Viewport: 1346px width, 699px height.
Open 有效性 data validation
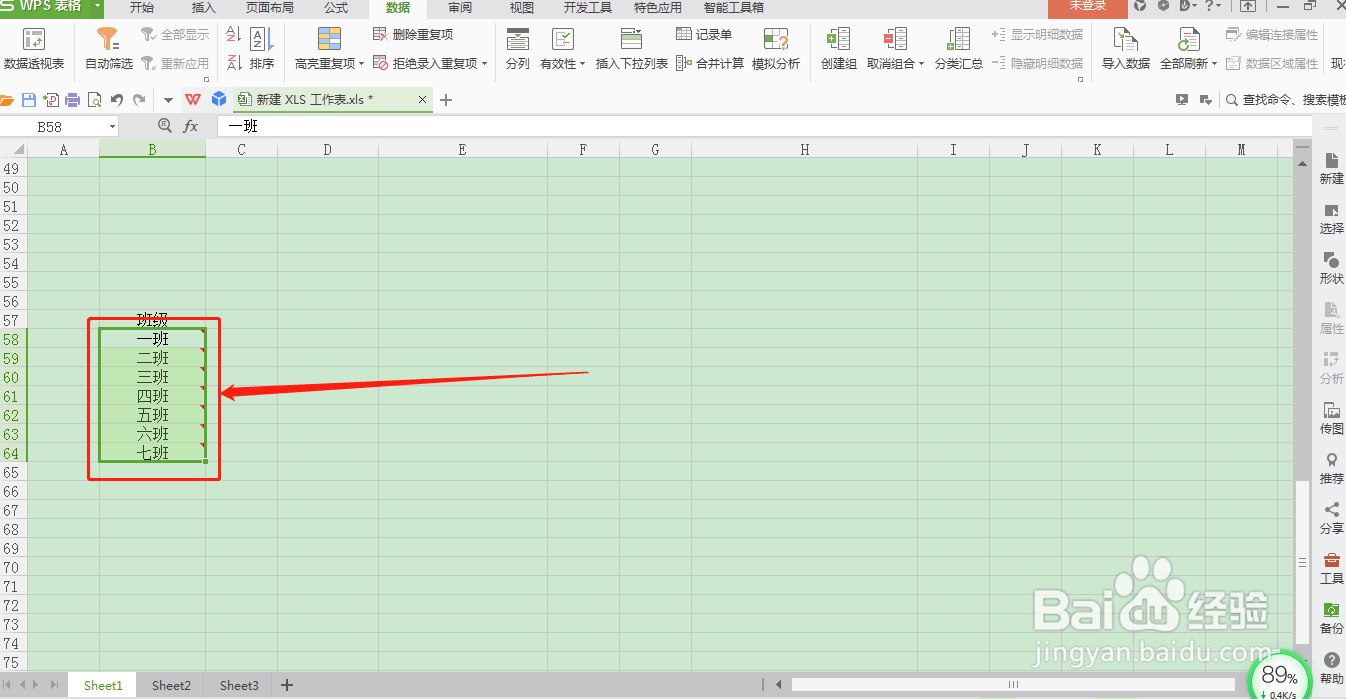563,49
